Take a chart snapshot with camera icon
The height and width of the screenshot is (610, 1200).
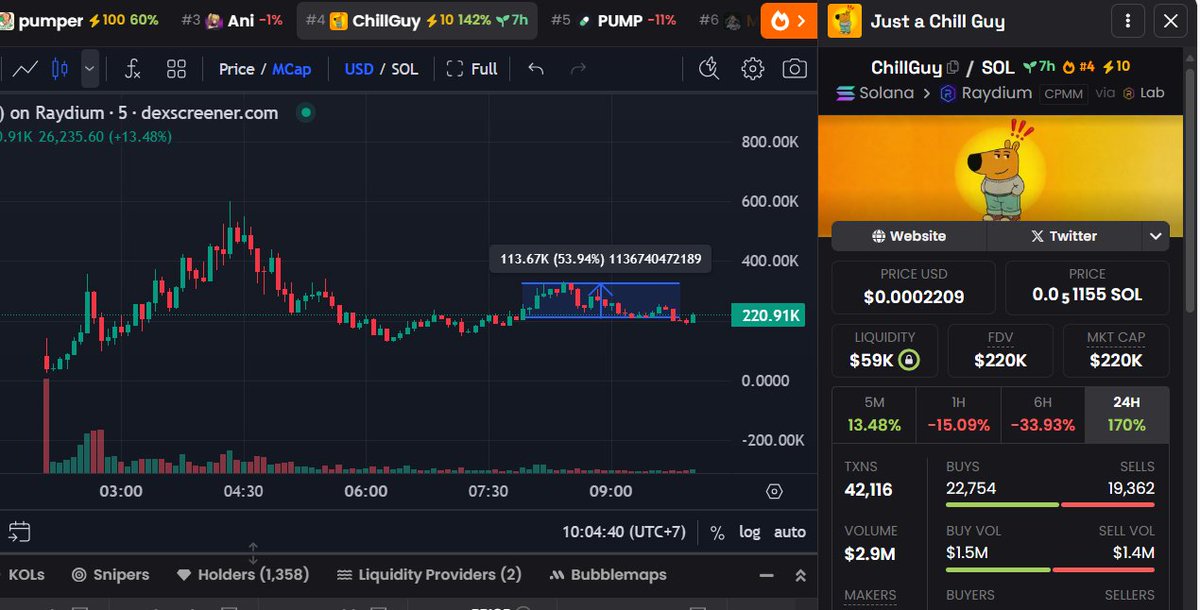795,69
